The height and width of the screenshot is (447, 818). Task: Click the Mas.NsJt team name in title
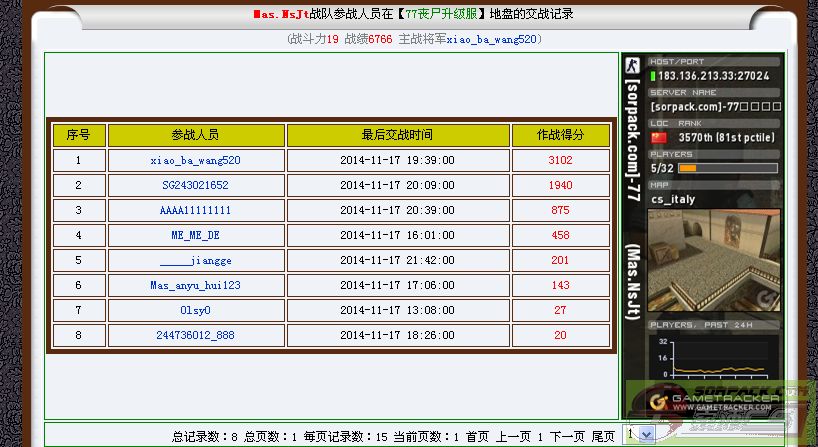coord(281,14)
